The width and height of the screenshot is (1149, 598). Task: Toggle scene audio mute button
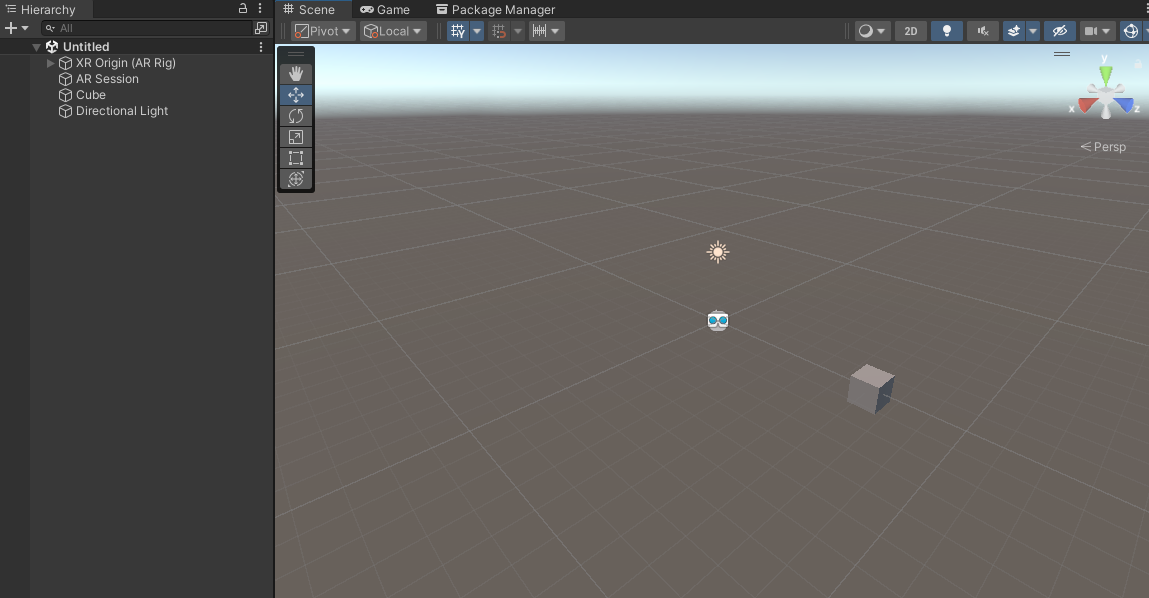click(983, 31)
